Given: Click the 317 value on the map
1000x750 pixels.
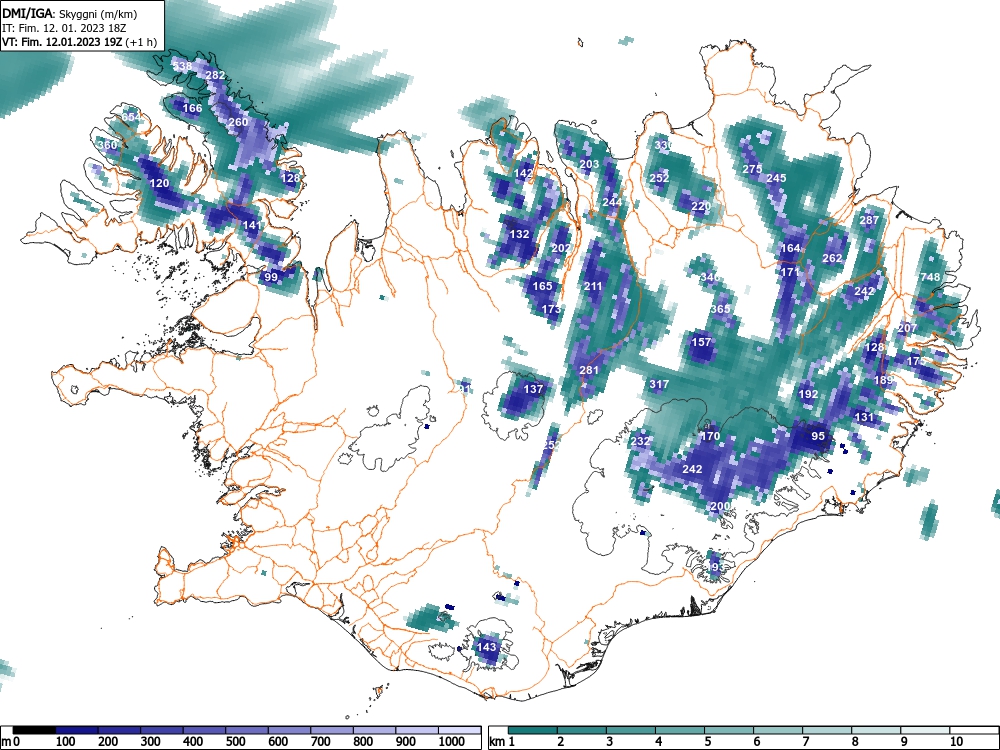Looking at the screenshot, I should [659, 385].
